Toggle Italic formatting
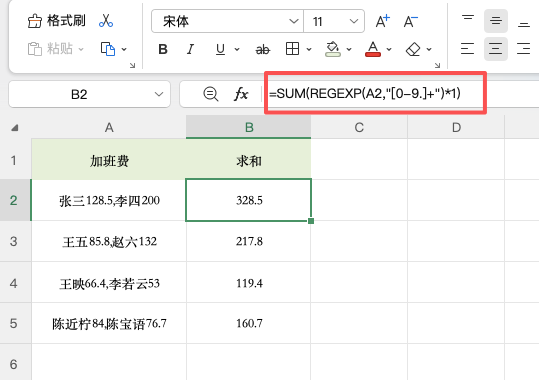This screenshot has height=380, width=539. 190,49
